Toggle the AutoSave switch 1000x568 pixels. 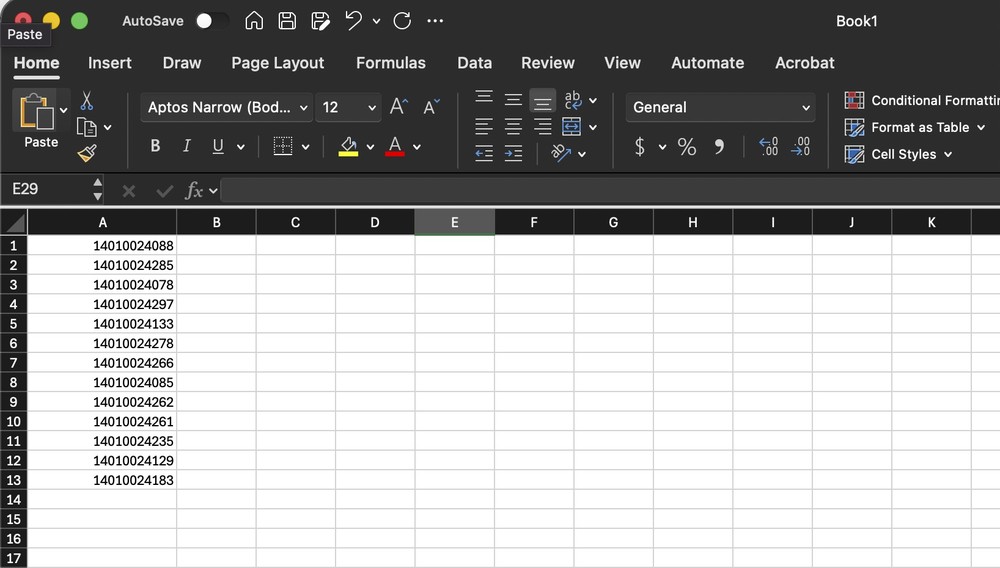point(211,21)
